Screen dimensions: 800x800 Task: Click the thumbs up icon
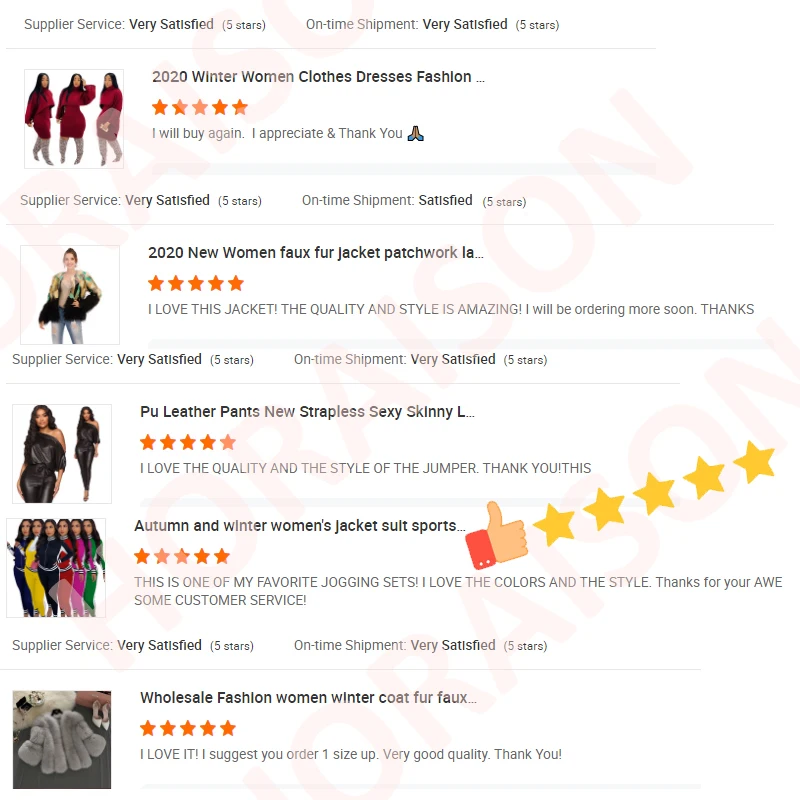coord(496,536)
